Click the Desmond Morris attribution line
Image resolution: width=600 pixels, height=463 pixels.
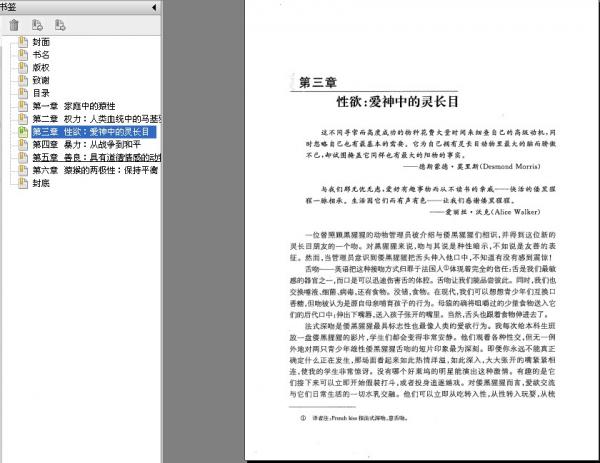pyautogui.click(x=472, y=166)
